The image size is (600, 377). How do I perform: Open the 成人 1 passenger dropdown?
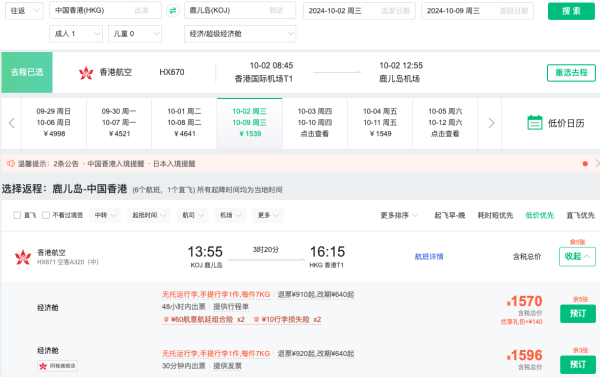(x=76, y=34)
